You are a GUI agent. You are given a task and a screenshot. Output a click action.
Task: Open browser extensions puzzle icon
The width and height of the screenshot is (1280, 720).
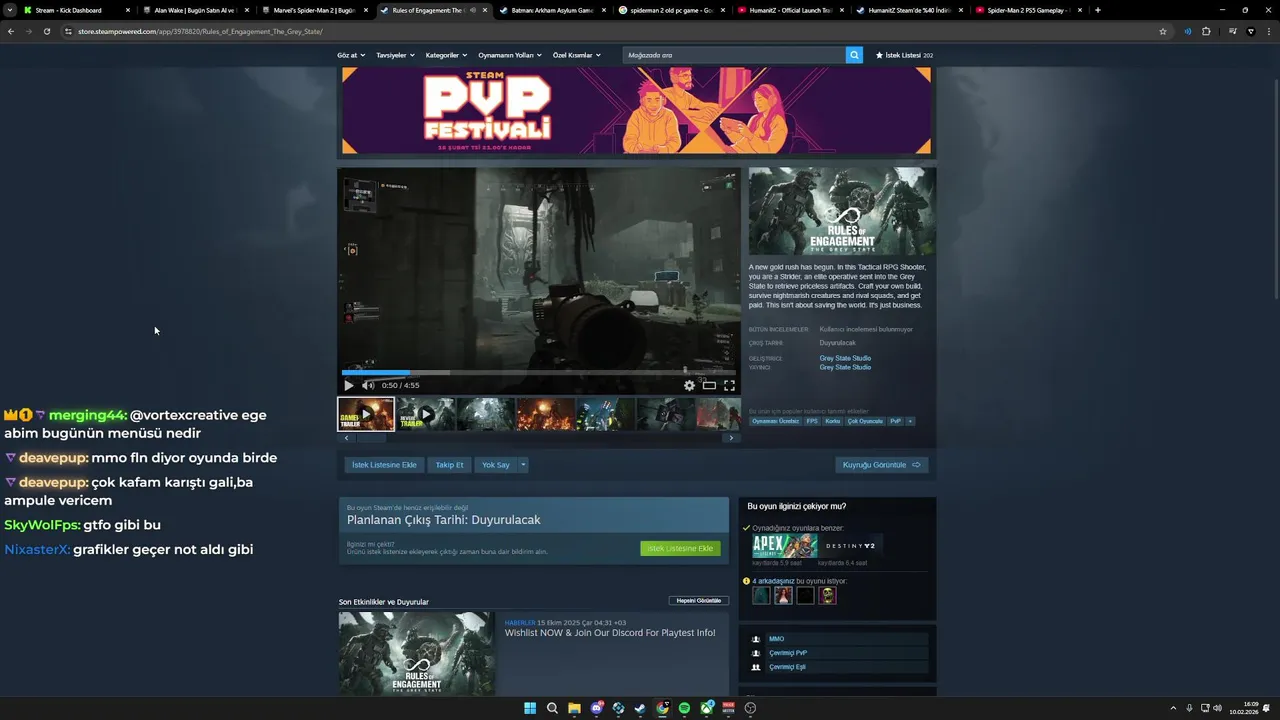(x=1206, y=31)
